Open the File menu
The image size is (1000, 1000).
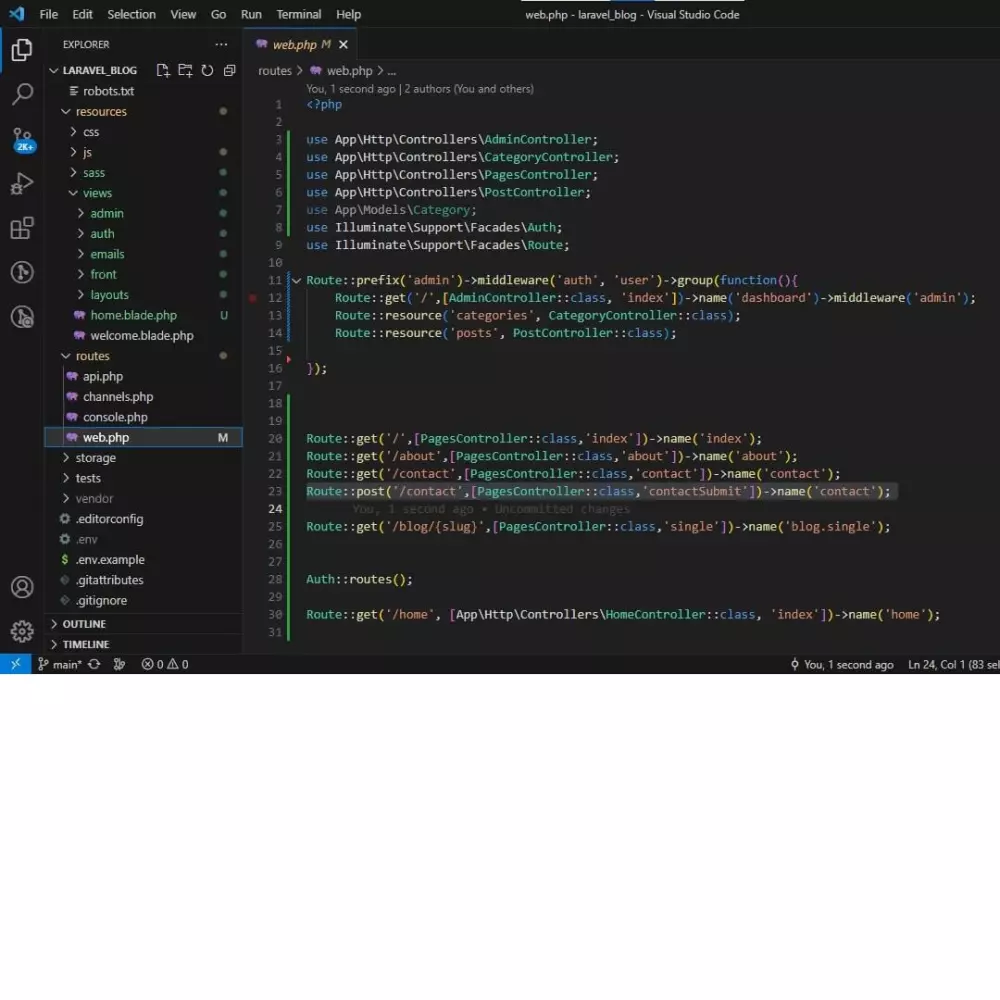[48, 14]
